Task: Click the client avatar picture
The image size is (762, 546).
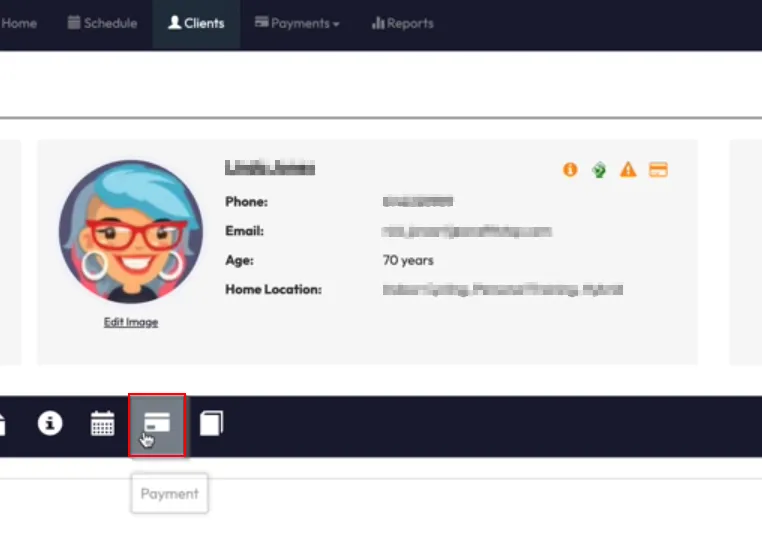Action: (130, 231)
